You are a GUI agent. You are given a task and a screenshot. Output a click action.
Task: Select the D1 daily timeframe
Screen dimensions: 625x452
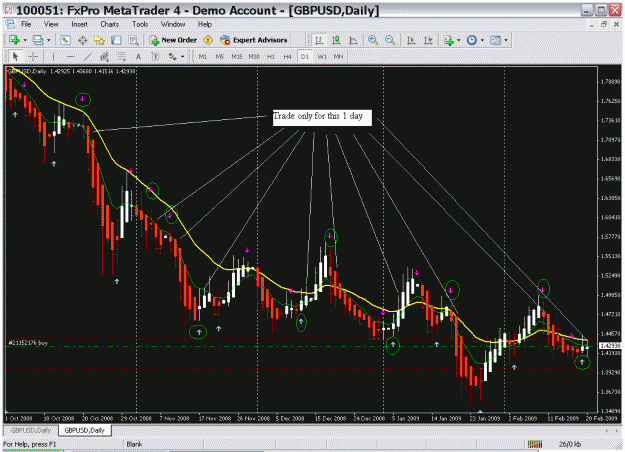[x=305, y=57]
